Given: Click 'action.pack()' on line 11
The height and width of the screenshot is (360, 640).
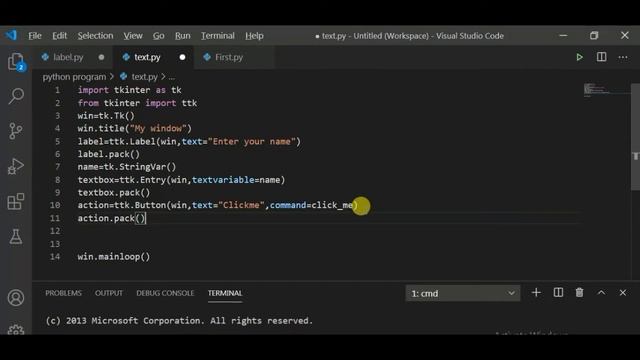Looking at the screenshot, I should point(111,218).
